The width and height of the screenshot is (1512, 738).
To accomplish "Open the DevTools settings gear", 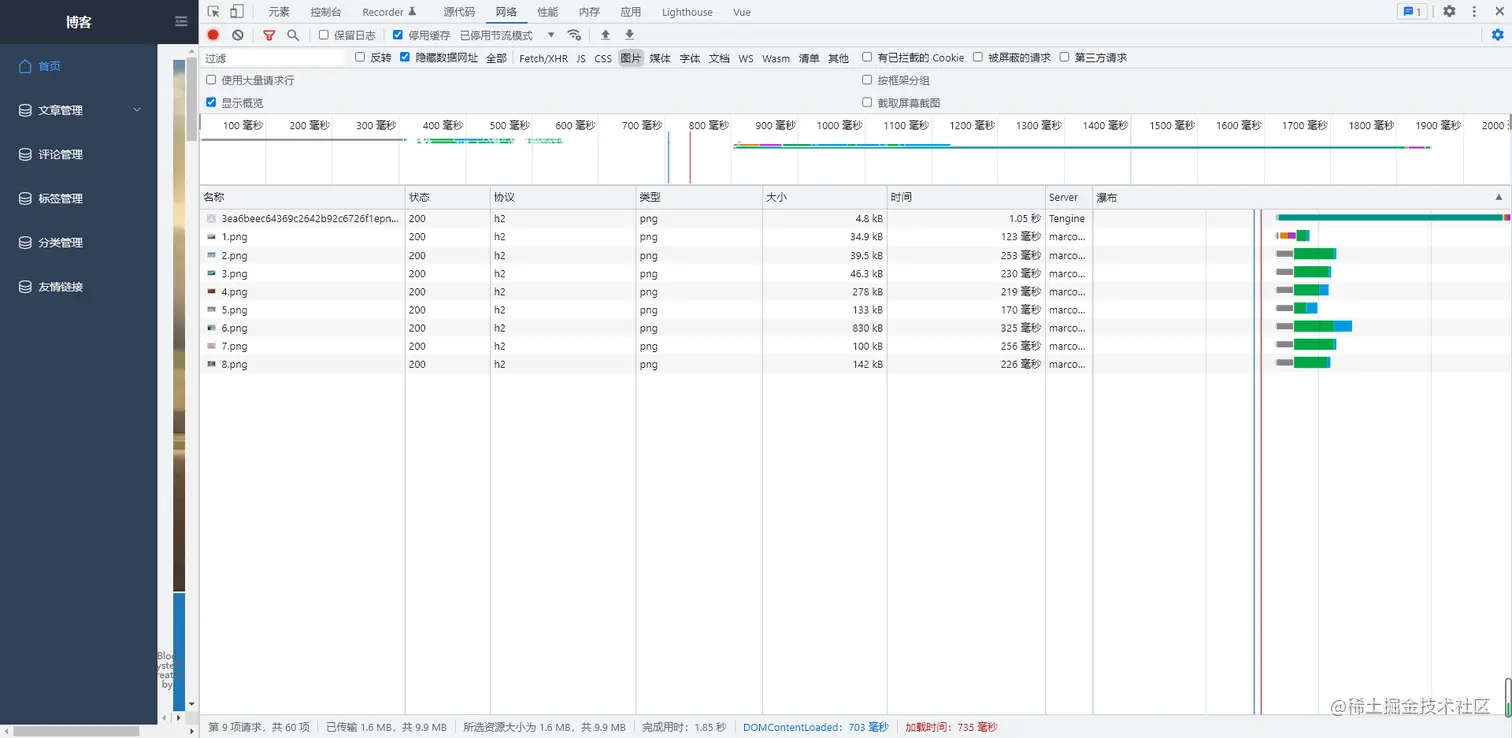I will (x=1449, y=12).
